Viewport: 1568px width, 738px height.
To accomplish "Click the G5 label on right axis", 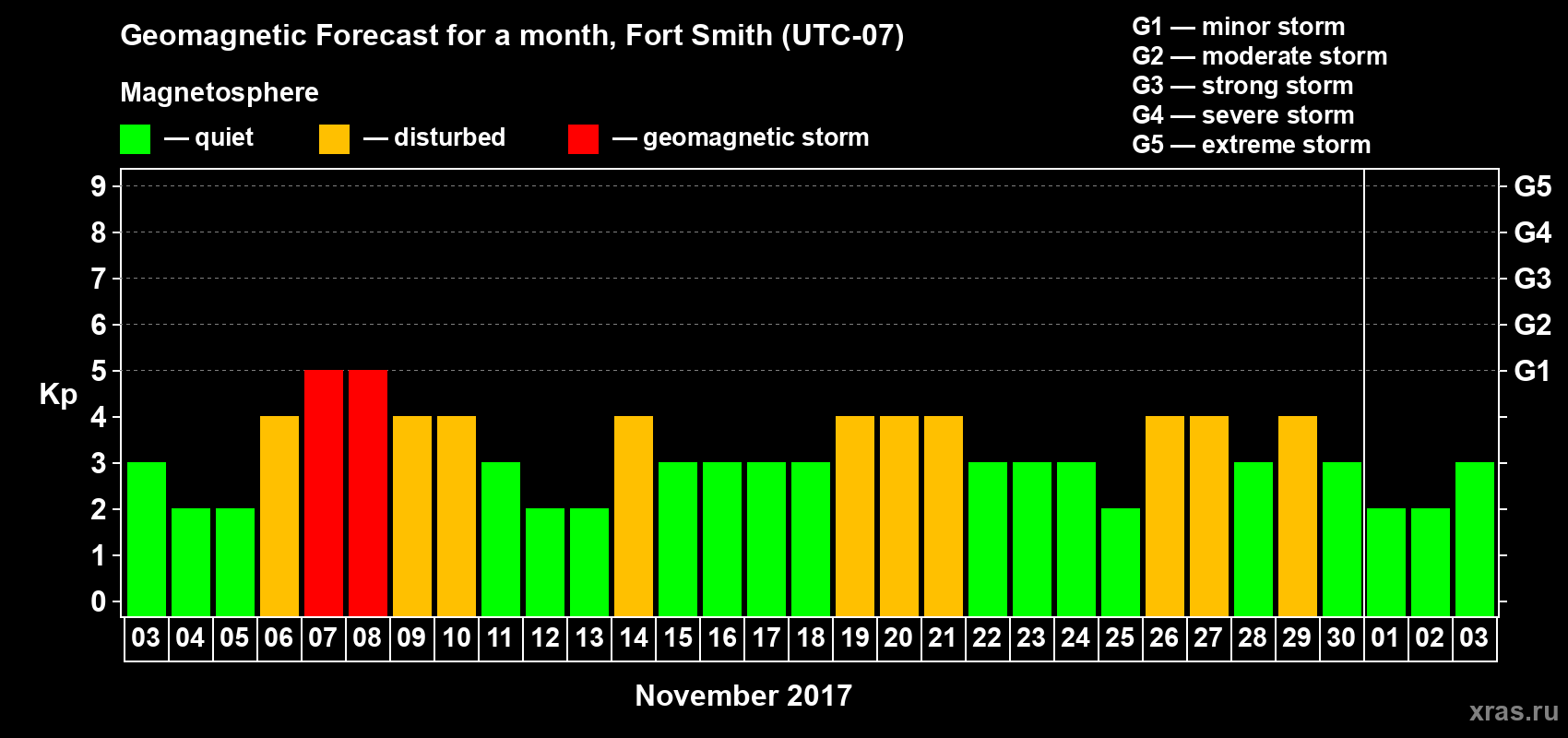I will pos(1533,186).
